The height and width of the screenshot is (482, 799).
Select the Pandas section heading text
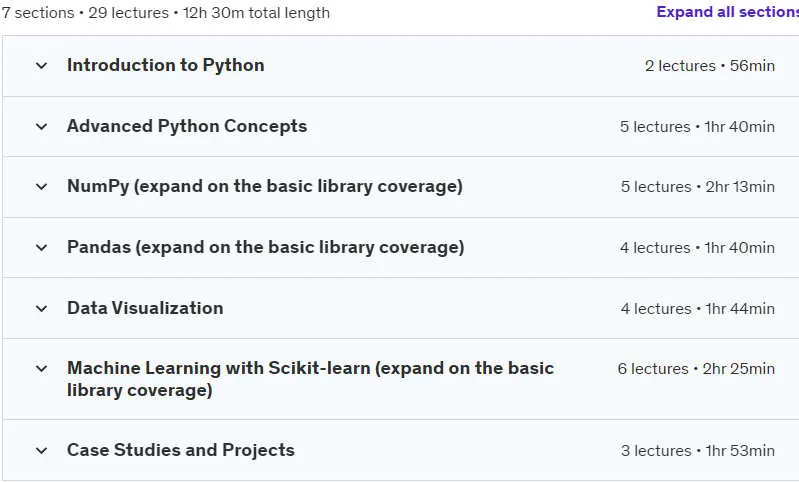(x=265, y=247)
